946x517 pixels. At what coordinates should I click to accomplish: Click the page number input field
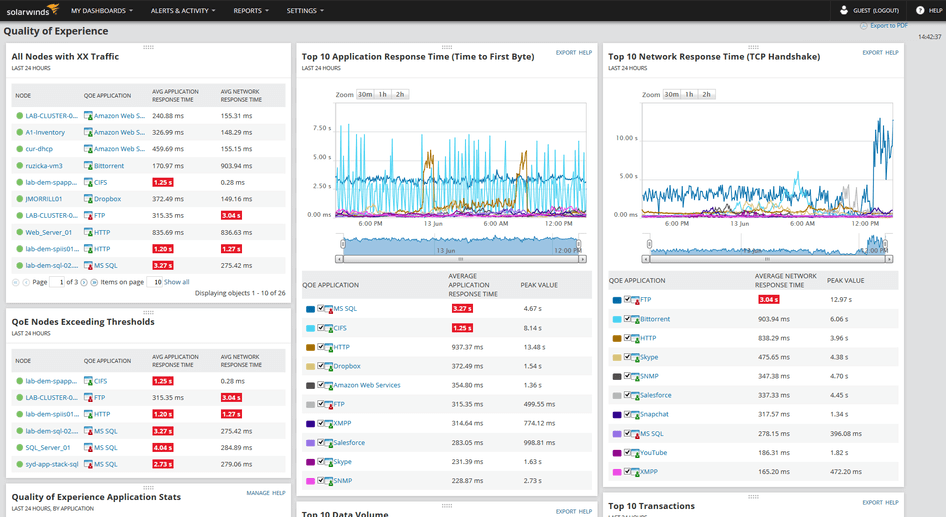point(58,283)
